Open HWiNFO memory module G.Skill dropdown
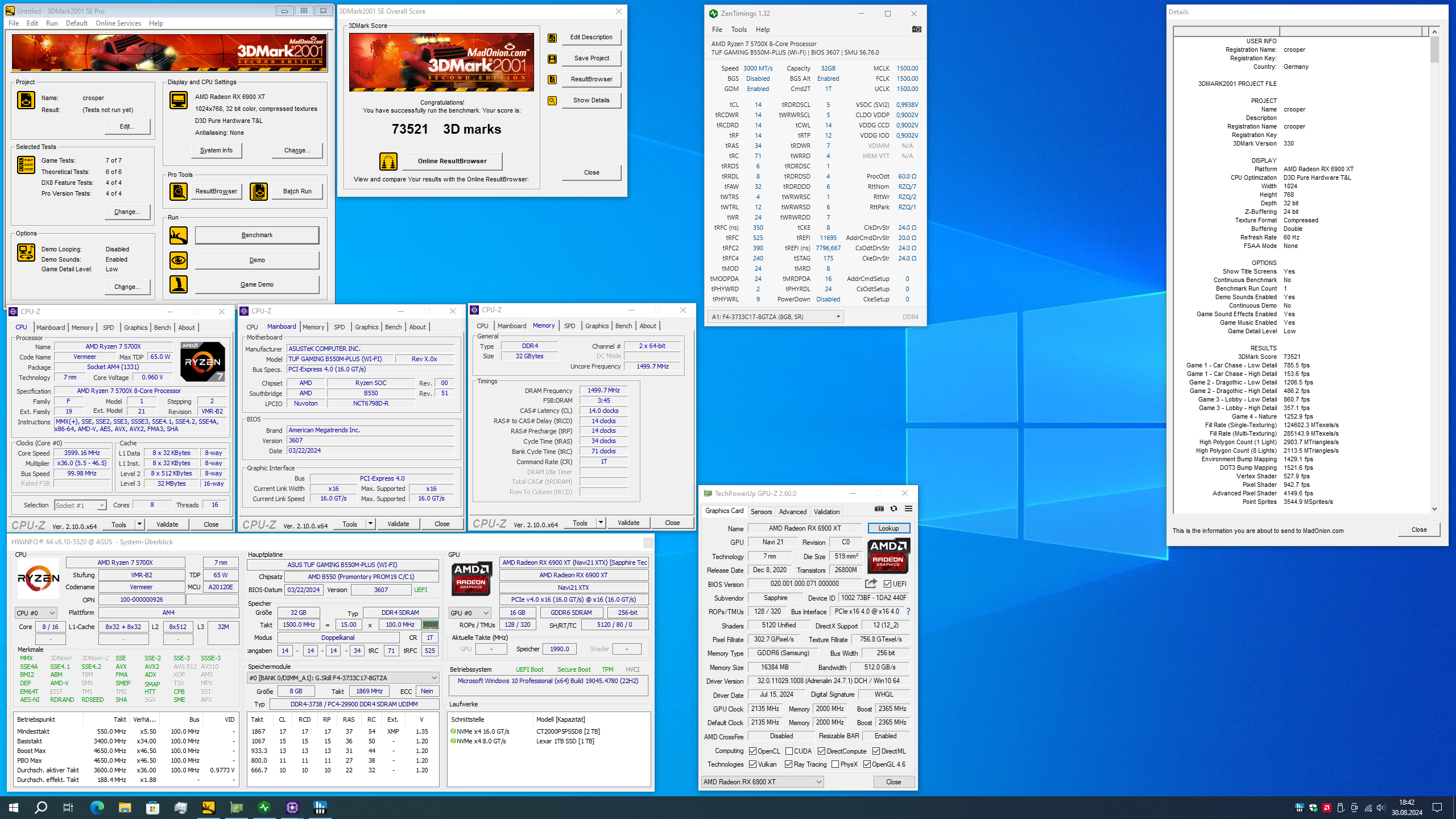Screen dimensions: 1456x819 343,678
